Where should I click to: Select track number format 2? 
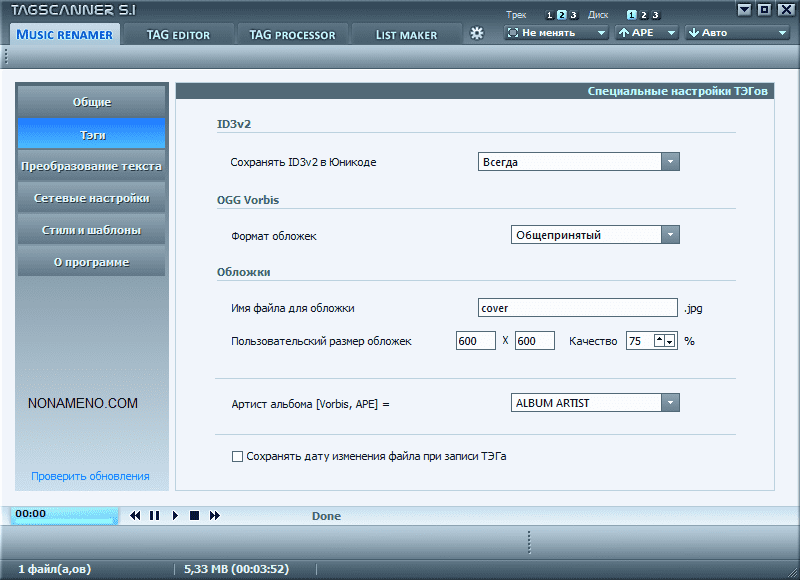click(562, 15)
